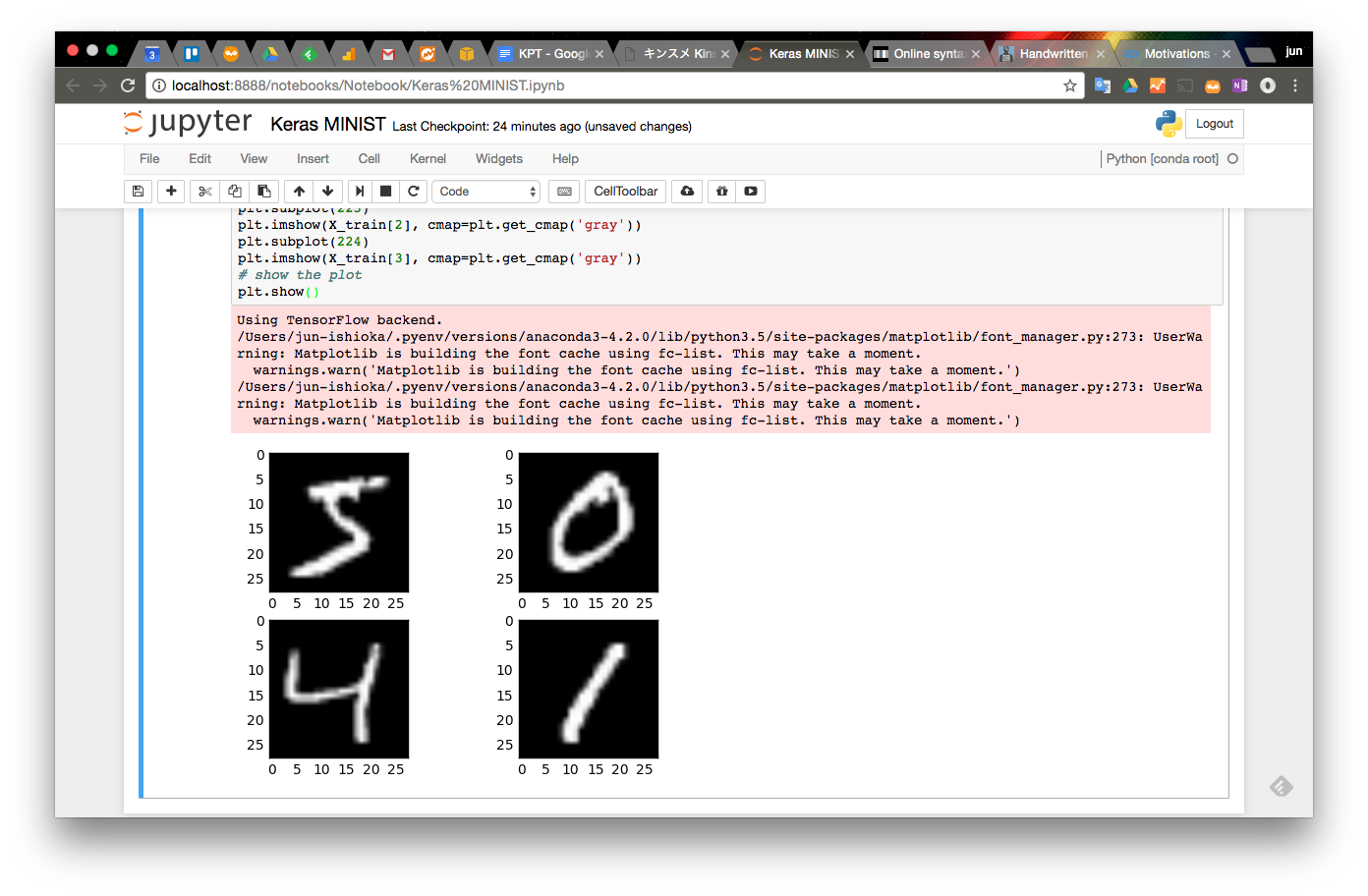Paste cells below using the clipboard icon
Image resolution: width=1368 pixels, height=896 pixels.
(x=263, y=192)
